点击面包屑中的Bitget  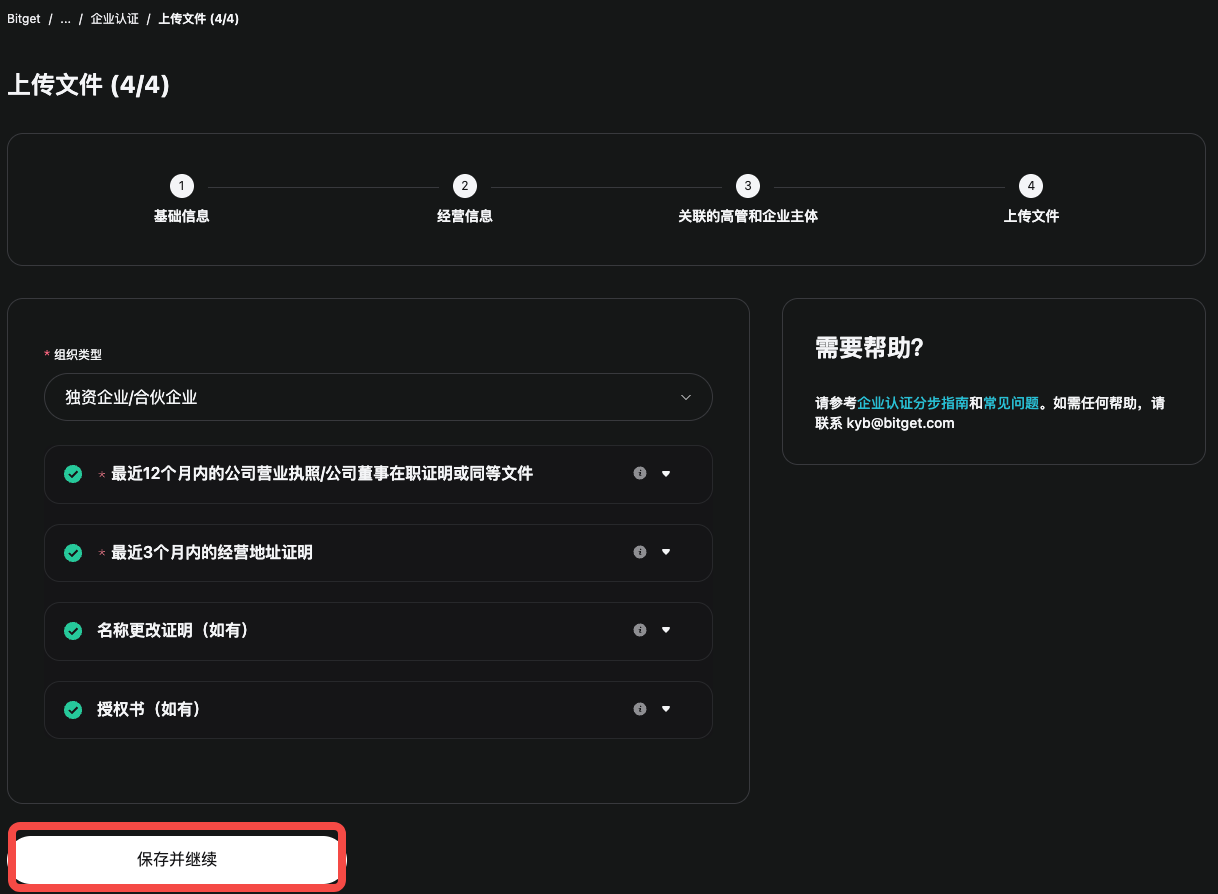[23, 18]
